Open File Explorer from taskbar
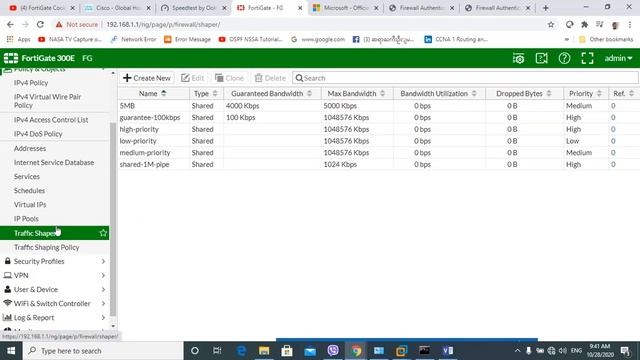 (264, 351)
